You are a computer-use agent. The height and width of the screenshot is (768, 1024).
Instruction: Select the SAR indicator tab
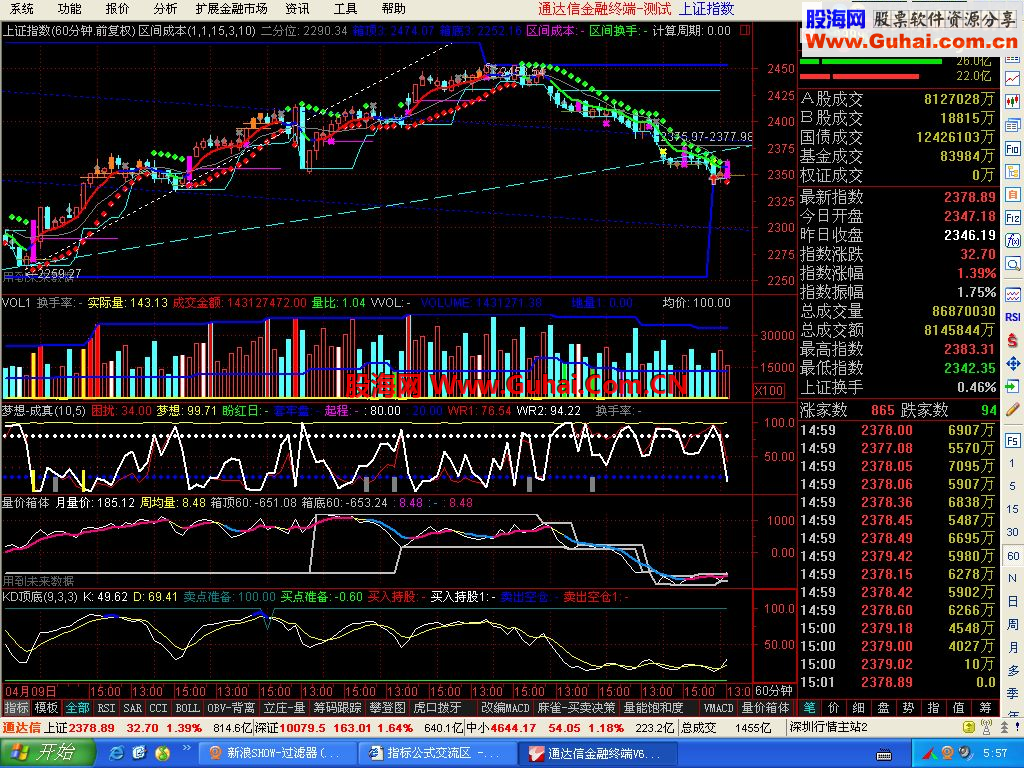[x=133, y=708]
